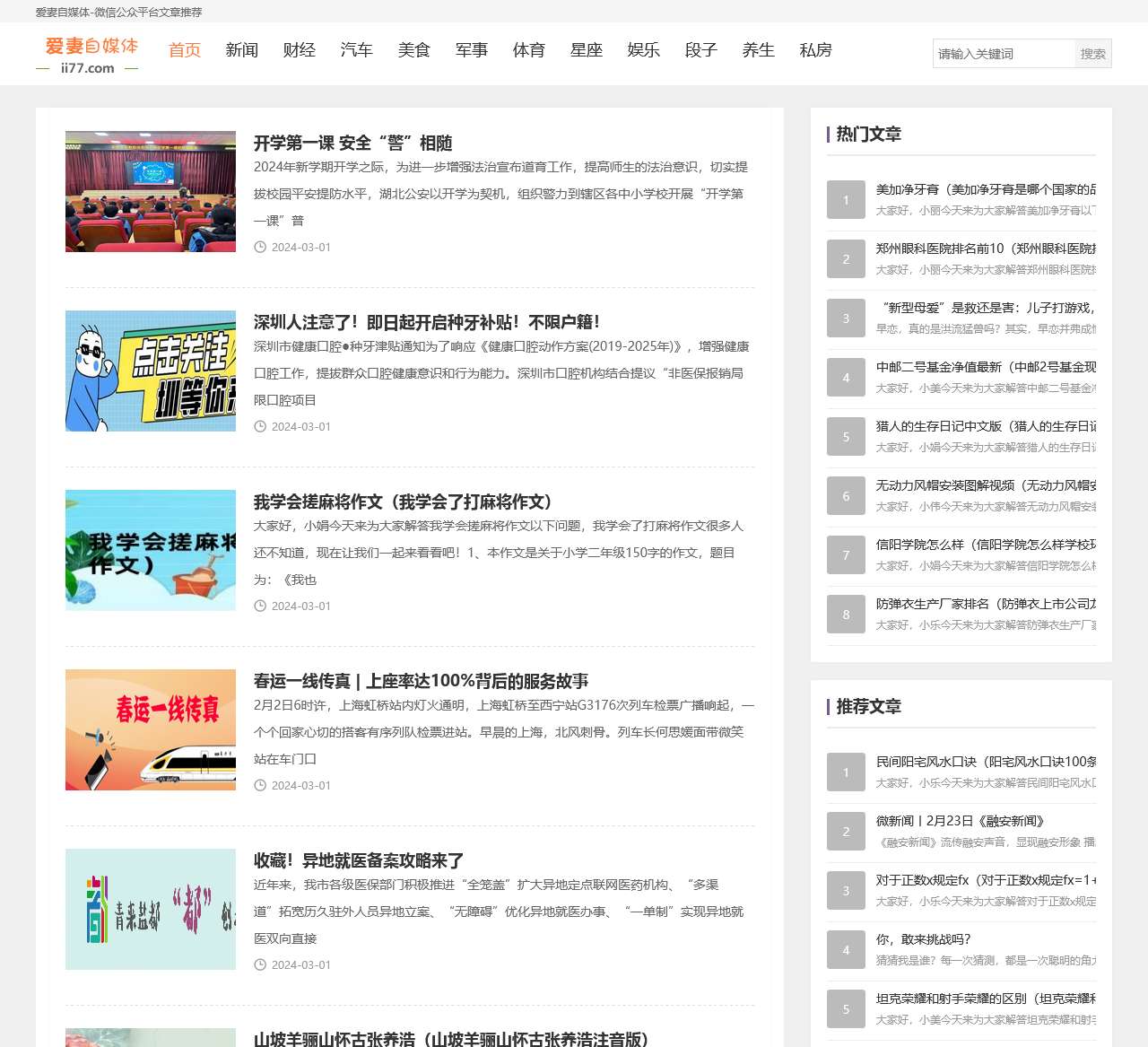1148x1047 pixels.
Task: Click the 搜索 search button
Action: pos(1092,53)
